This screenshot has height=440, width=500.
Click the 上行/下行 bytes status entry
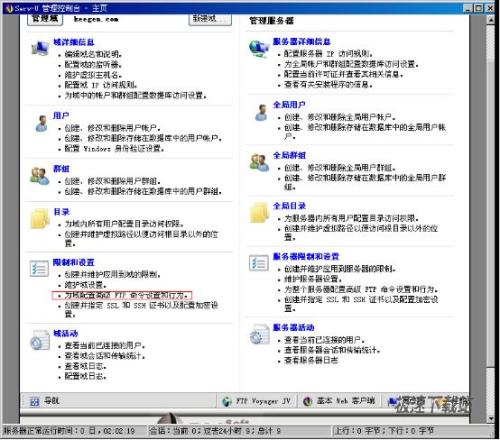pyautogui.click(x=384, y=431)
